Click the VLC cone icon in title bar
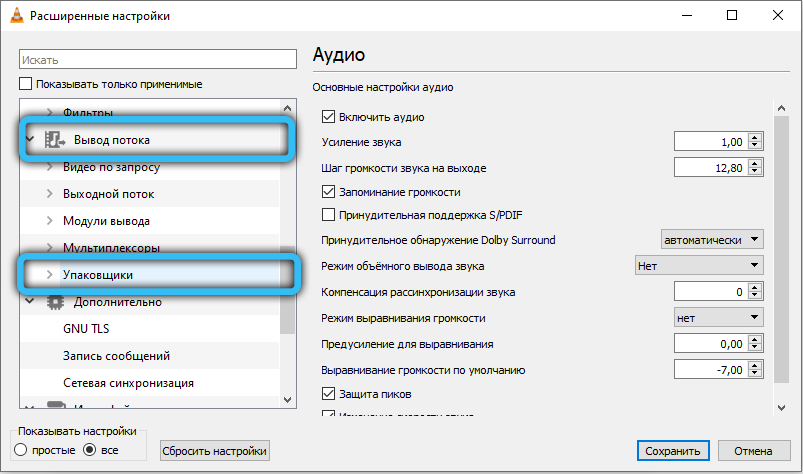803x474 pixels. [x=17, y=15]
